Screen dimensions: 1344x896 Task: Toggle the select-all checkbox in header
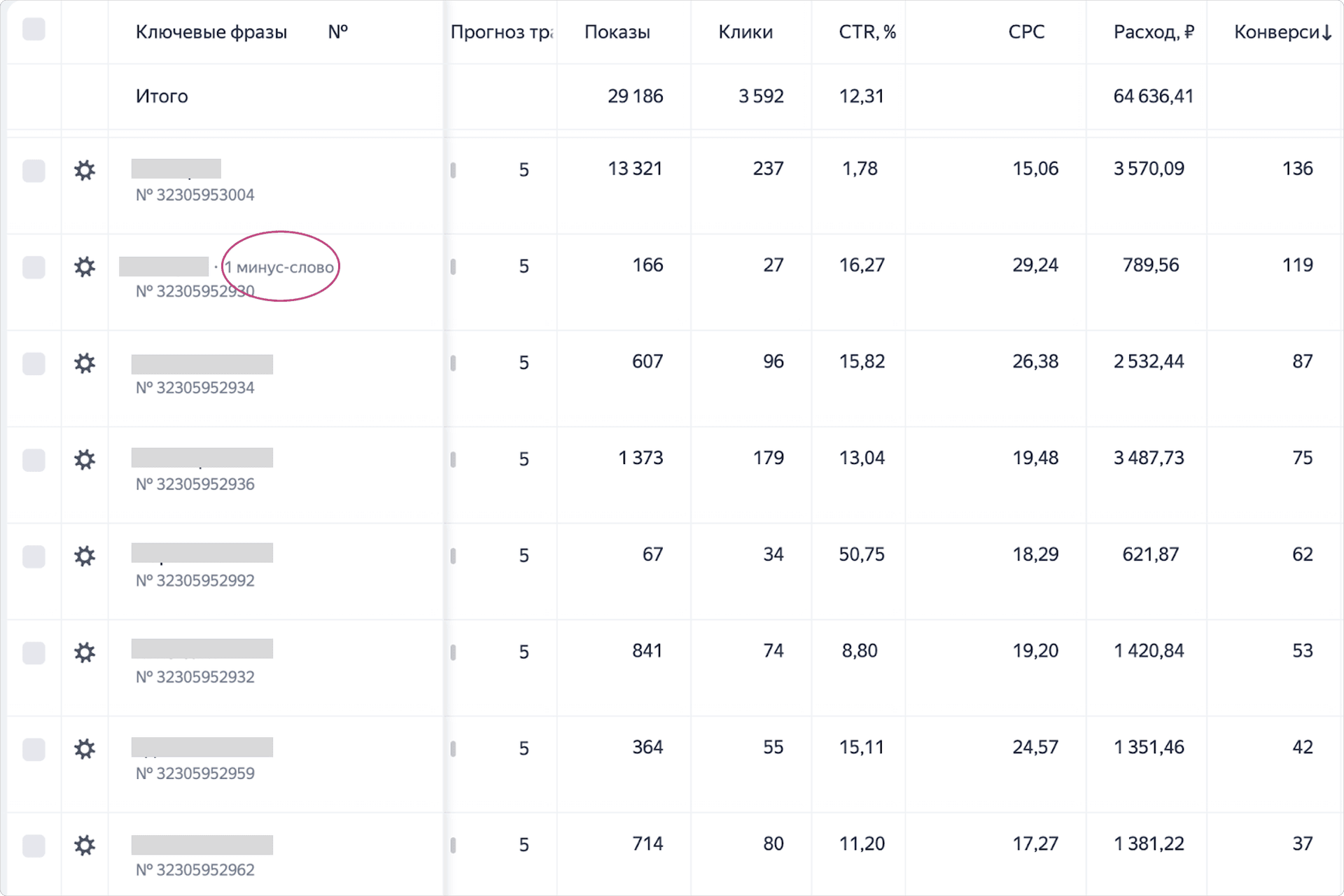point(34,29)
